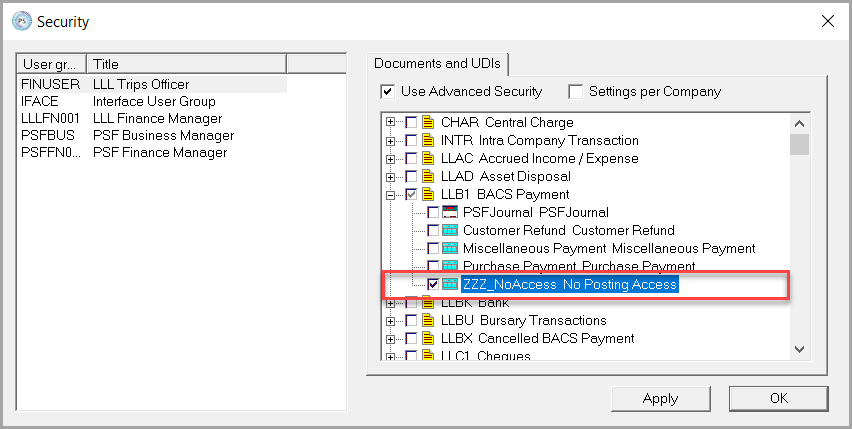This screenshot has width=852, height=429.
Task: Select the LLLFN001 LLL Finance Manager row
Action: coord(152,118)
